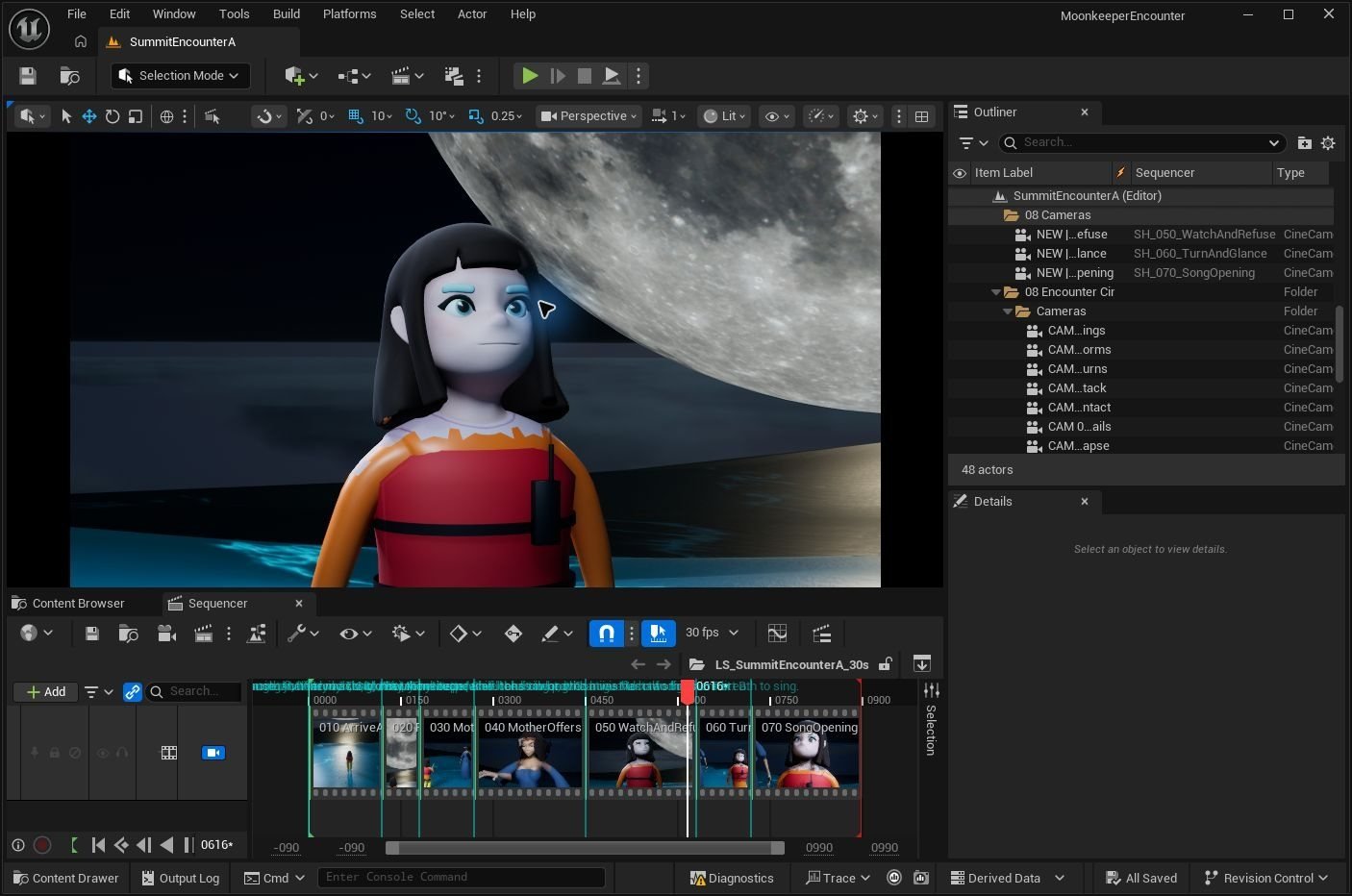
Task: Open the scale snap 0.25 dropdown
Action: coord(507,116)
